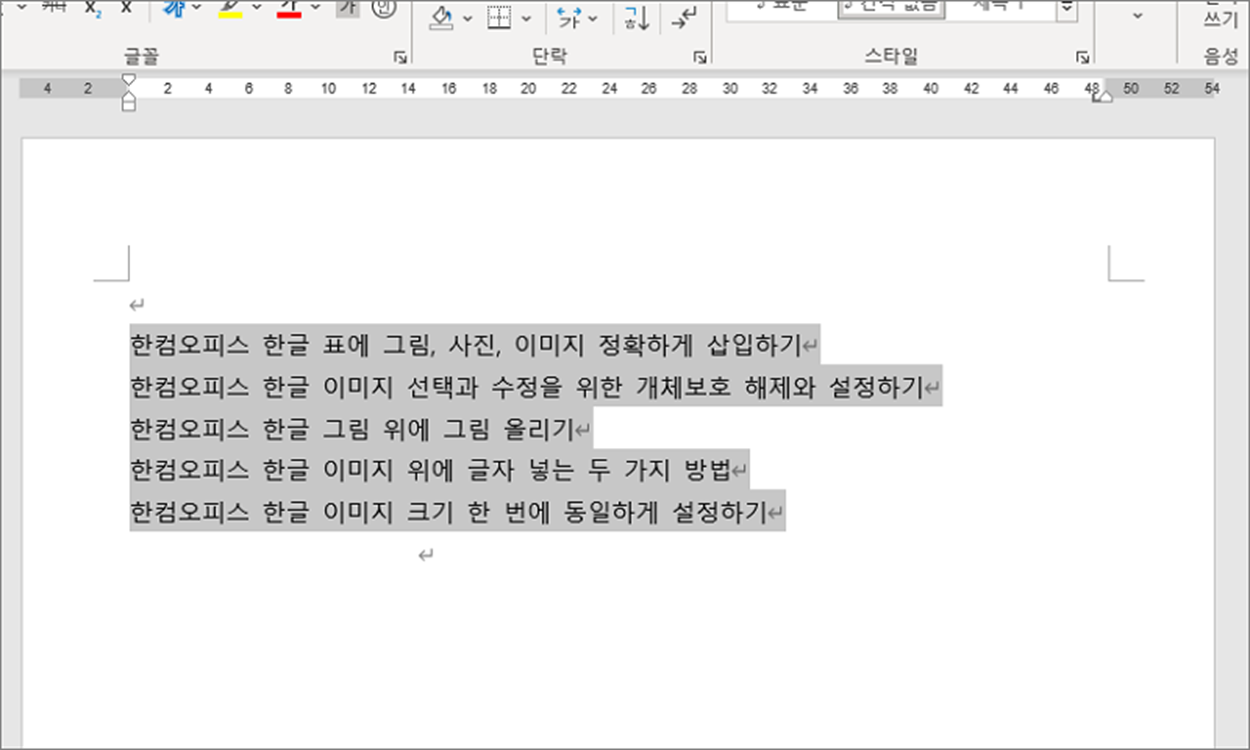Select the 표준 style
This screenshot has height=750, width=1250.
pyautogui.click(x=782, y=8)
